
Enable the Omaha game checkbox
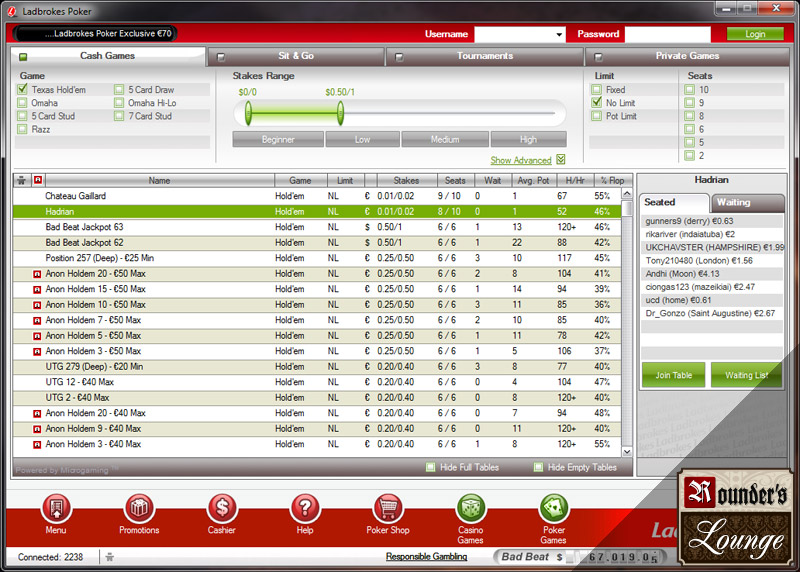click(x=22, y=103)
